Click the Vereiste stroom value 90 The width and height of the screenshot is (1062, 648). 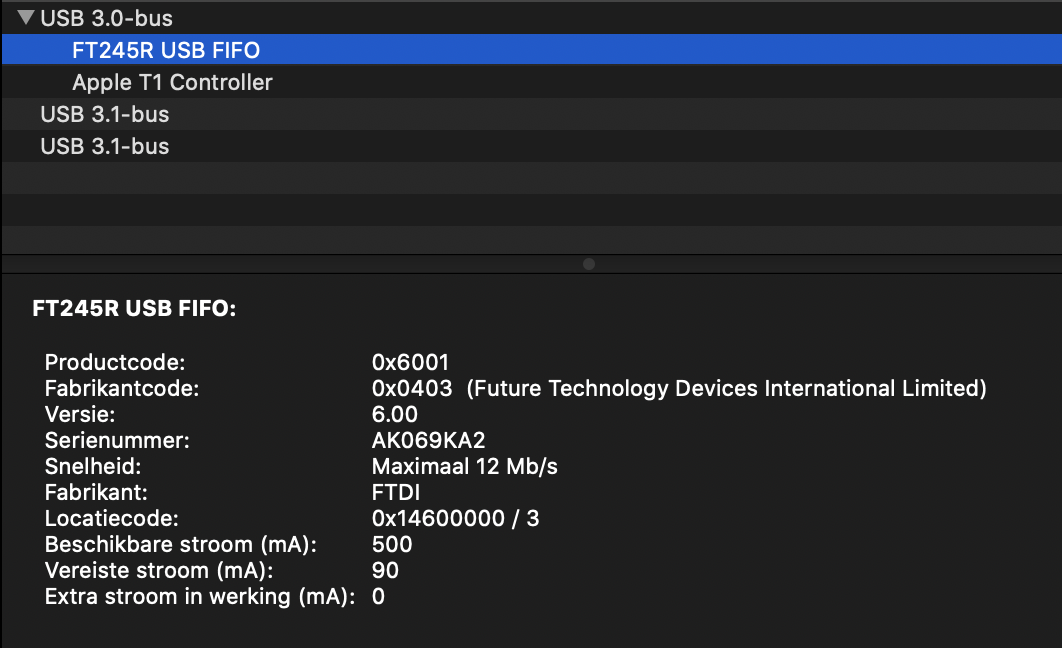click(385, 570)
